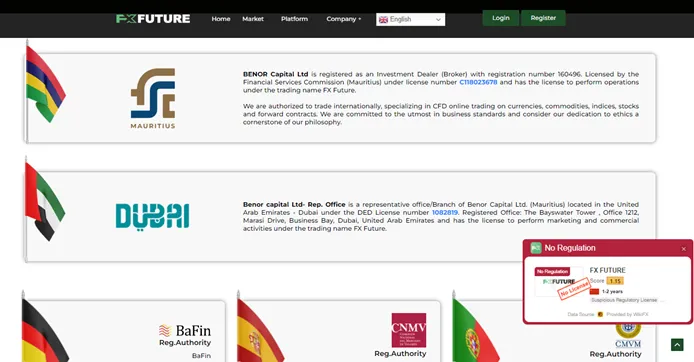Open the Home menu item
Screen dimensions: 694x362
pyautogui.click(x=221, y=19)
